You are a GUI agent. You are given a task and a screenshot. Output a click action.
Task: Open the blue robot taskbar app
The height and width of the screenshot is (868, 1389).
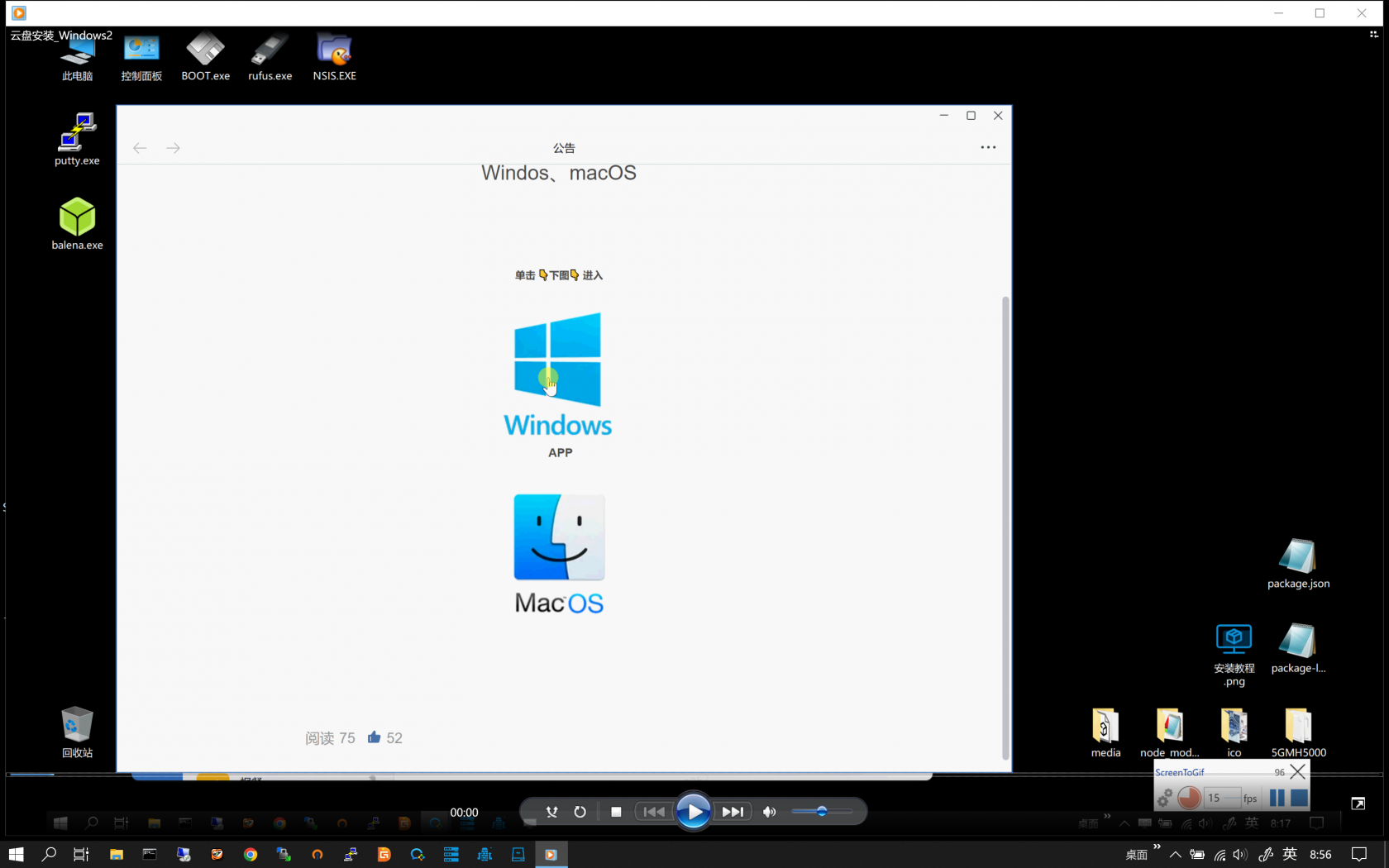484,855
